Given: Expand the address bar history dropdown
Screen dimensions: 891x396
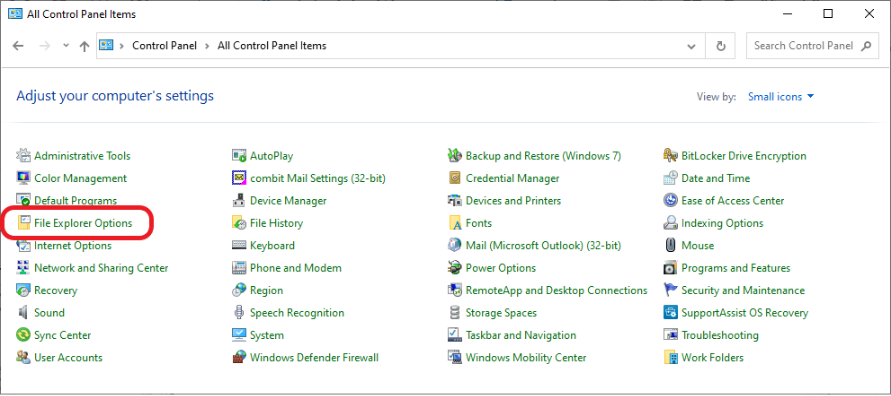Looking at the screenshot, I should coord(692,46).
